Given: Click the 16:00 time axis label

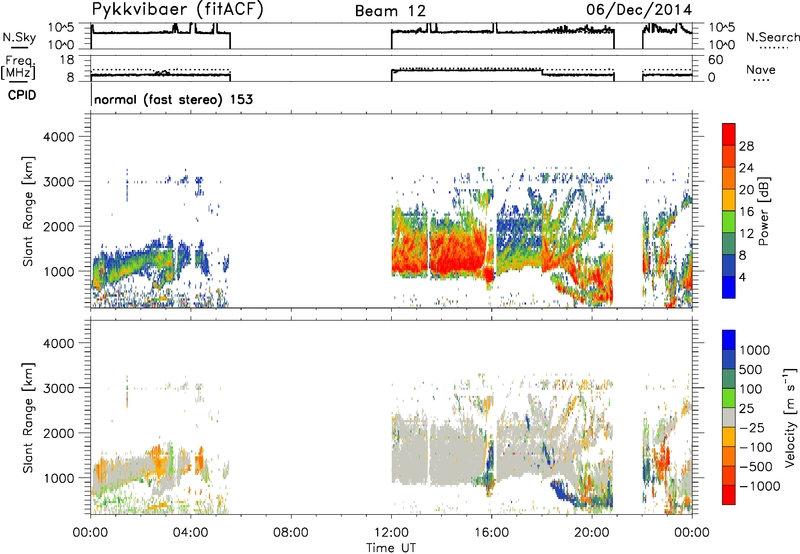Looking at the screenshot, I should pyautogui.click(x=492, y=533).
